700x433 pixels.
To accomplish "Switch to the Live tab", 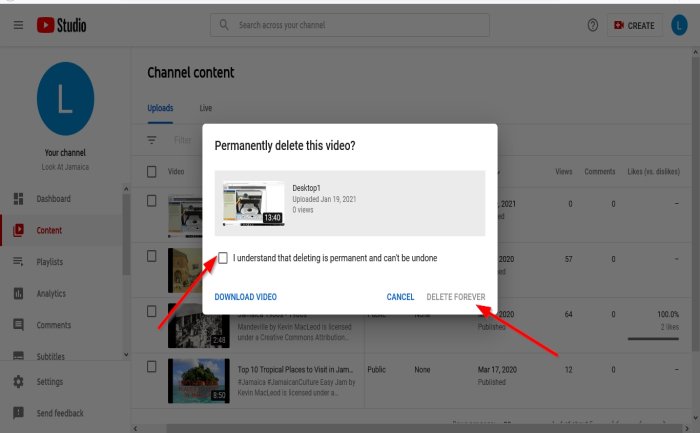I will (x=206, y=108).
